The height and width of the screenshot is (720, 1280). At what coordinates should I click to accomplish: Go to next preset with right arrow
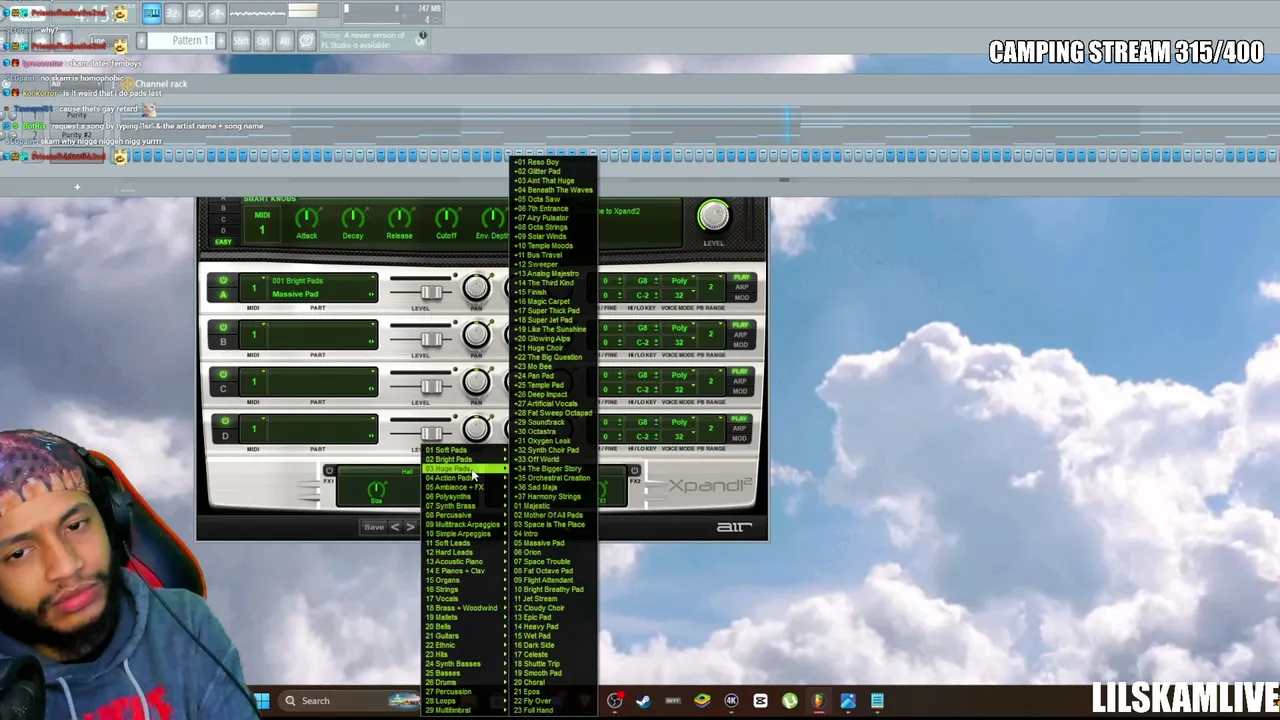point(410,527)
